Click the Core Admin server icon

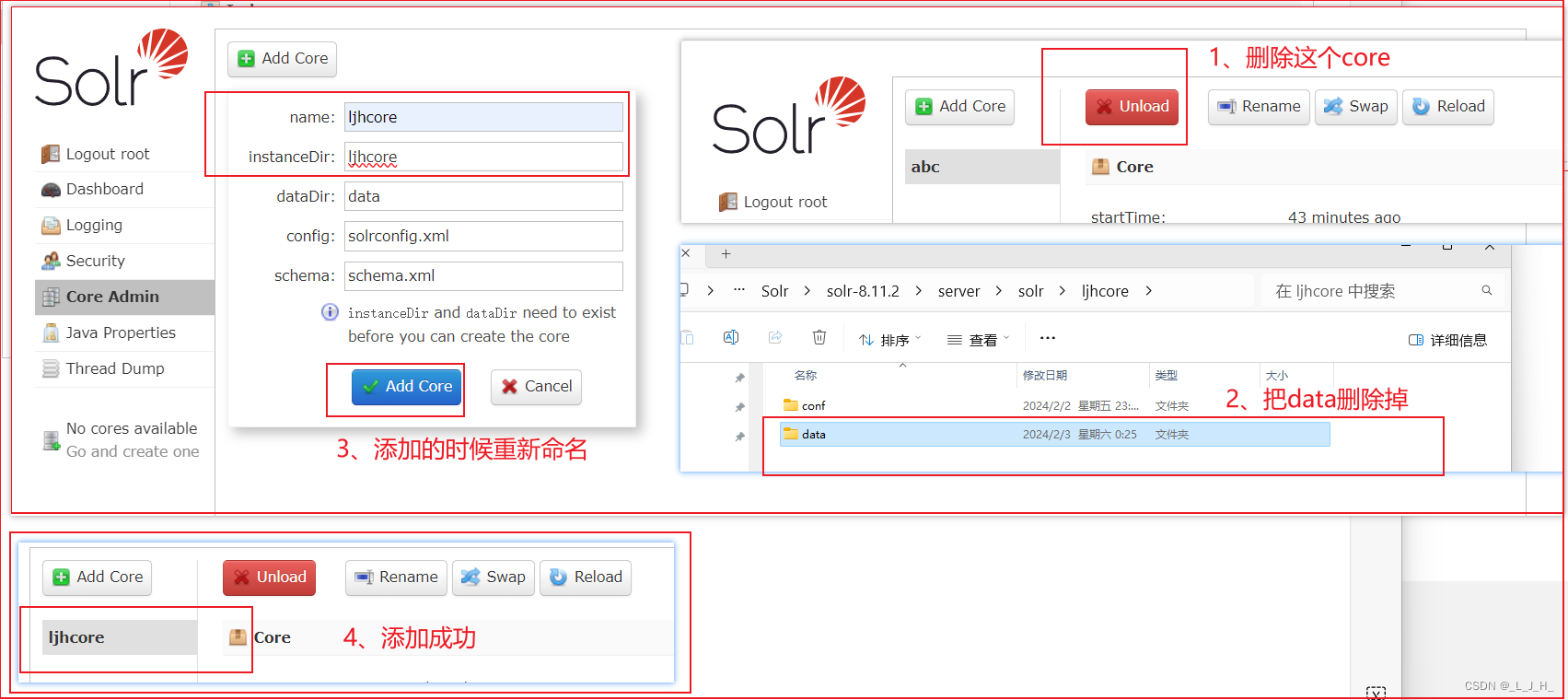coord(51,297)
